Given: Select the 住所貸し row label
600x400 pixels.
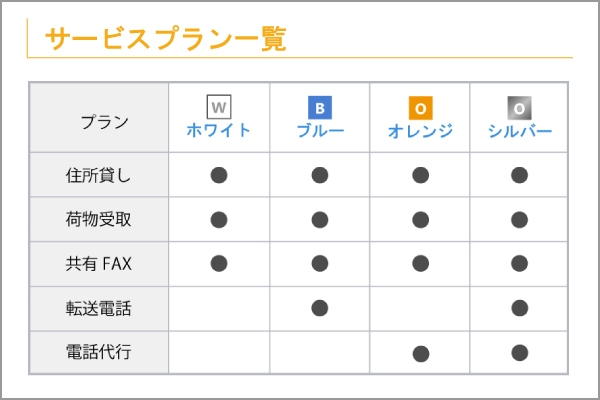Looking at the screenshot, I should click(99, 175).
